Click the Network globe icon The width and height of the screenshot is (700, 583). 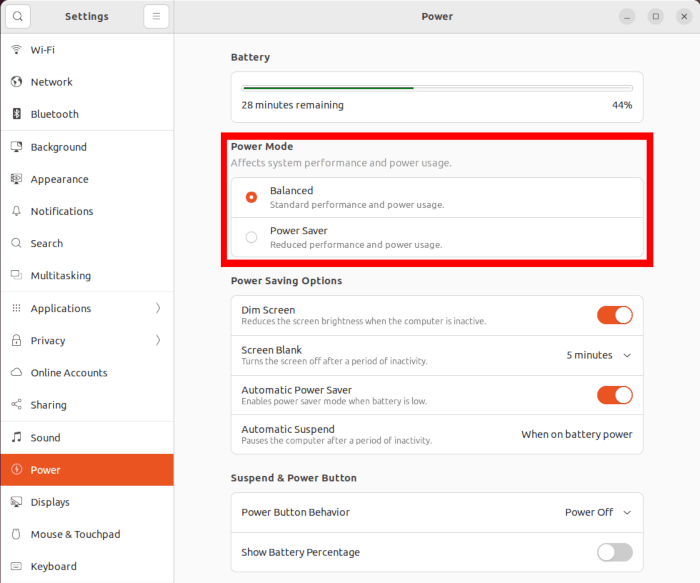pyautogui.click(x=17, y=82)
